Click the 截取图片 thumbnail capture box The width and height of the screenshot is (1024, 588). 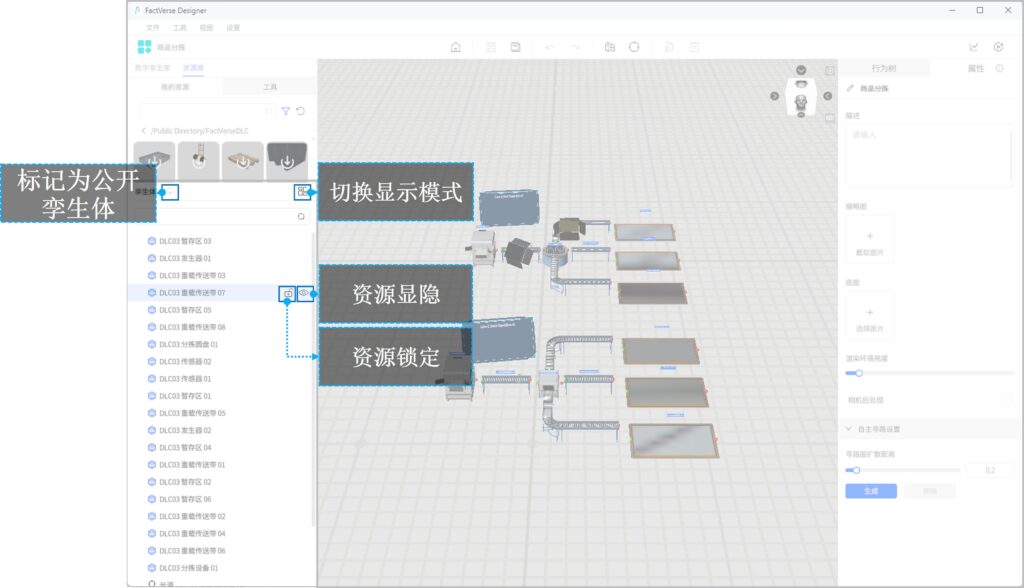coord(869,240)
